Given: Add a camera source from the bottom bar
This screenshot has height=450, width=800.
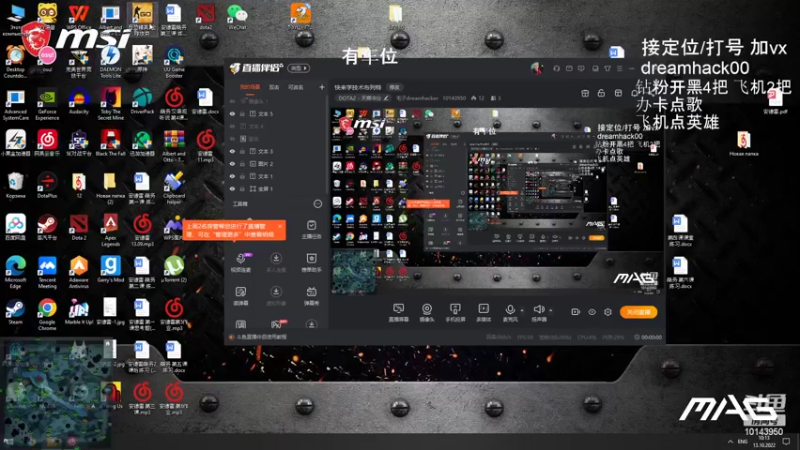Looking at the screenshot, I should [427, 312].
